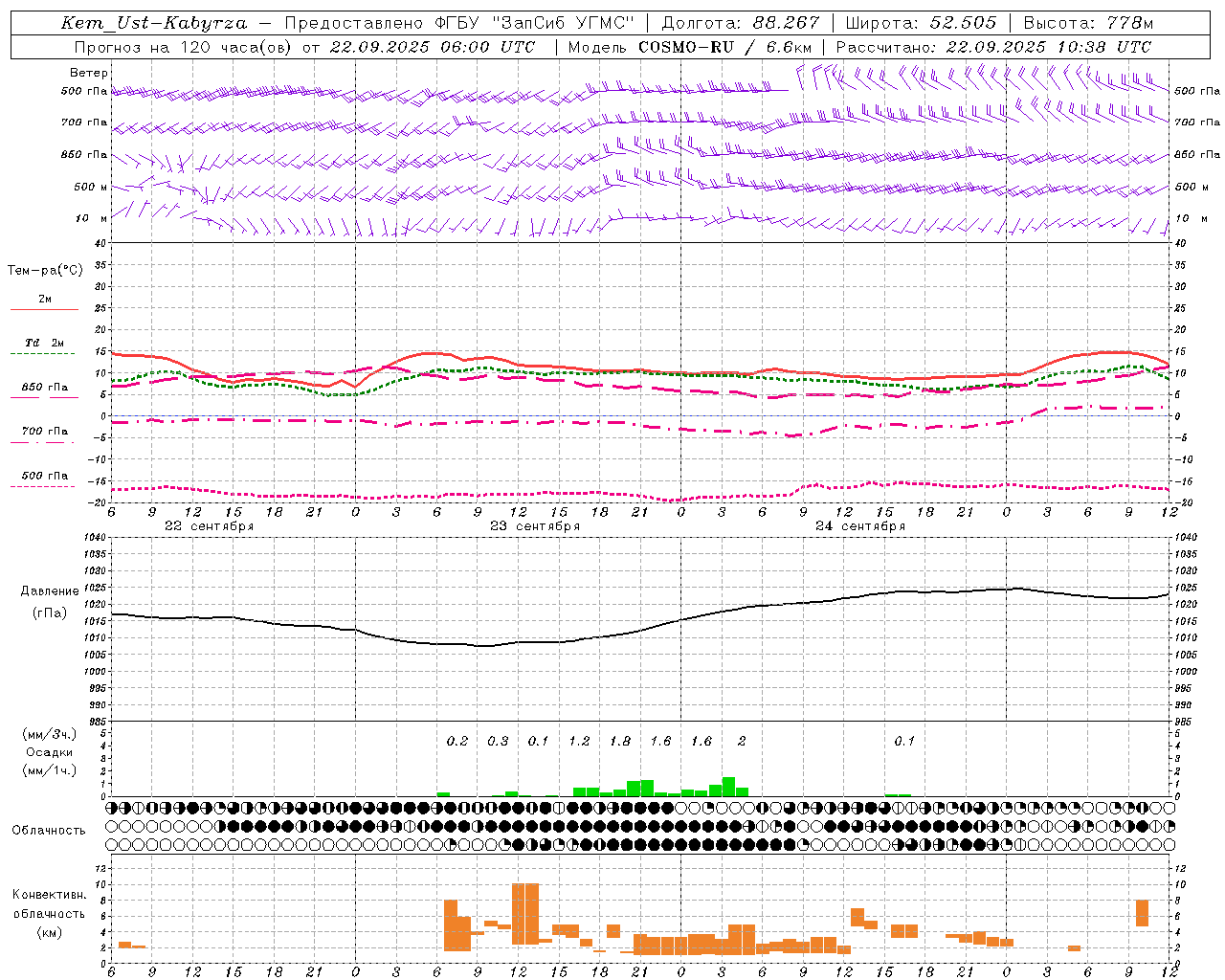1225x980 pixels.
Task: Click the 23 сентября date label
Action: tap(535, 526)
